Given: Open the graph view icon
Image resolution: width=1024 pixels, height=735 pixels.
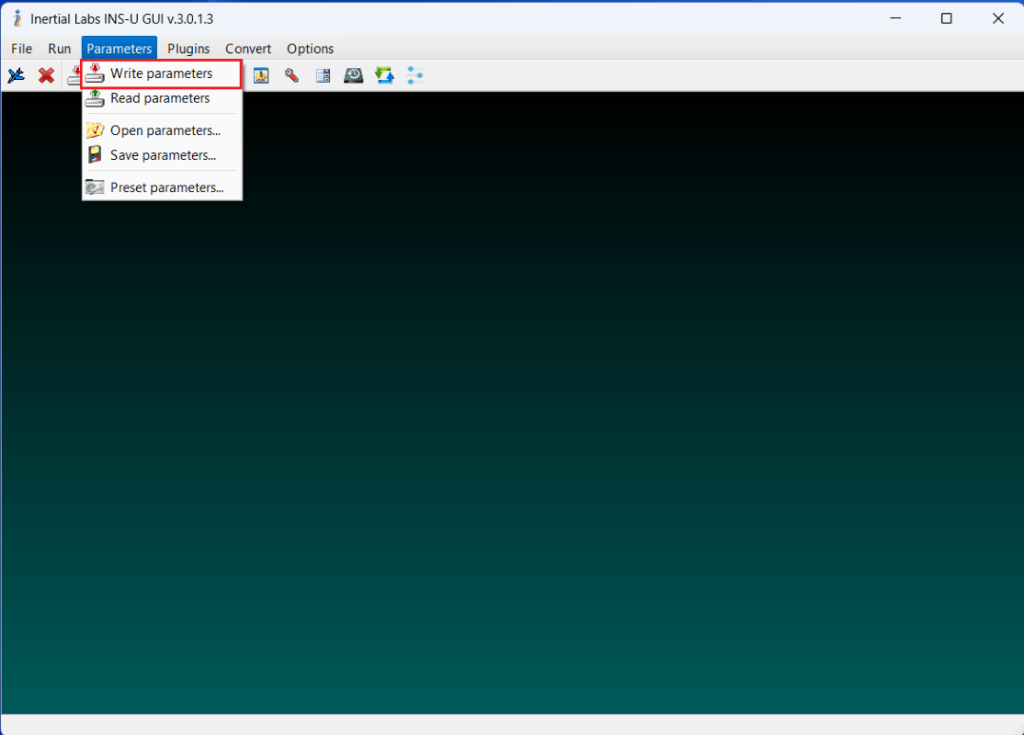Looking at the screenshot, I should pos(261,75).
